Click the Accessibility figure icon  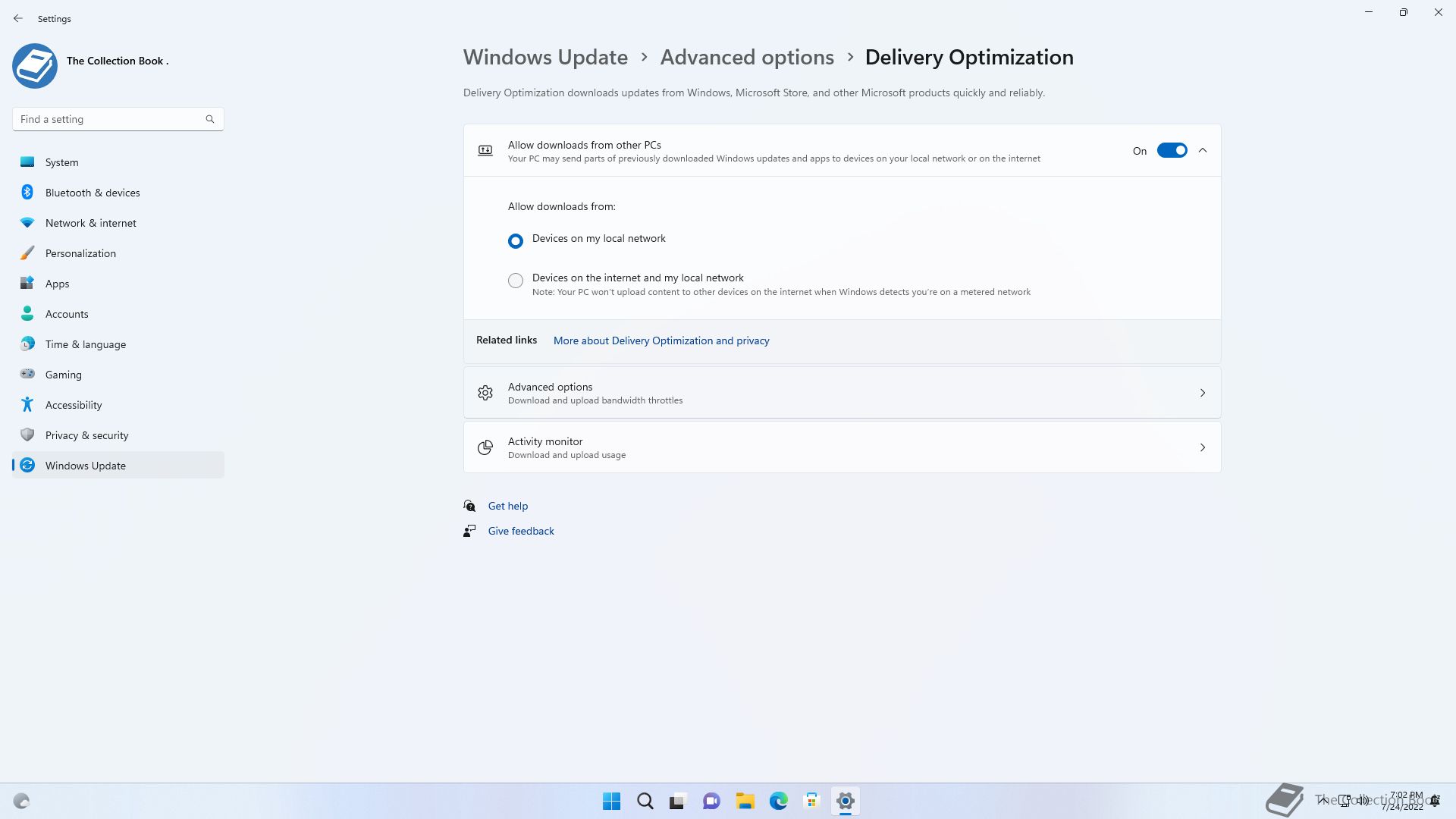tap(27, 404)
